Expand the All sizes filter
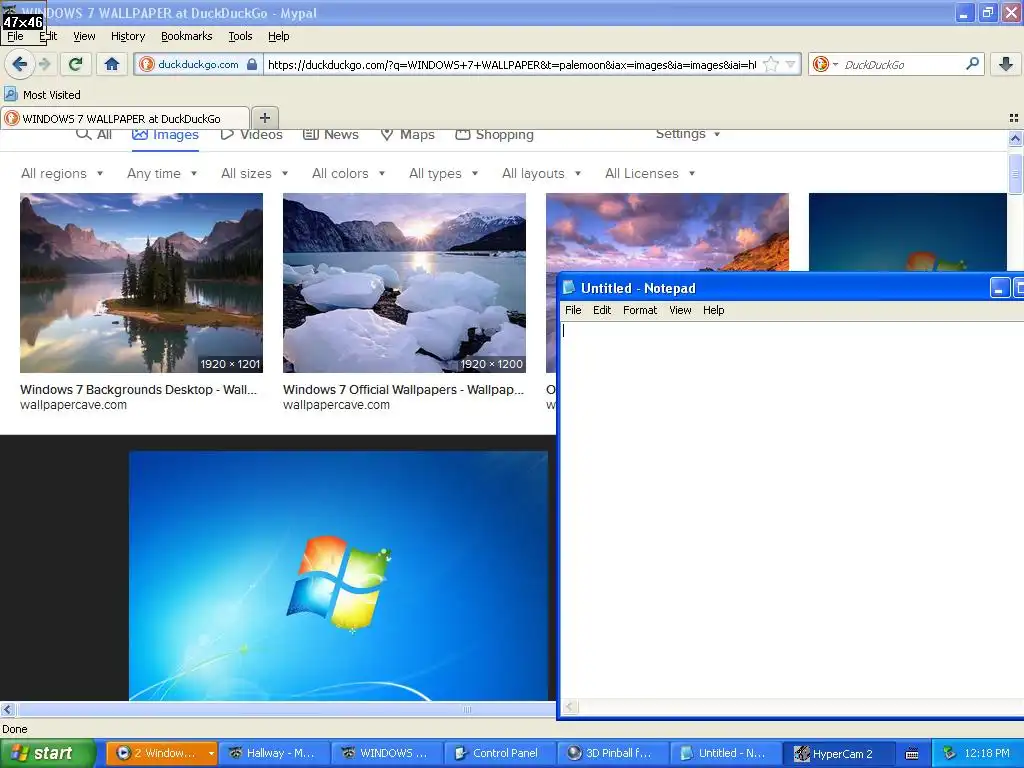 tap(255, 173)
